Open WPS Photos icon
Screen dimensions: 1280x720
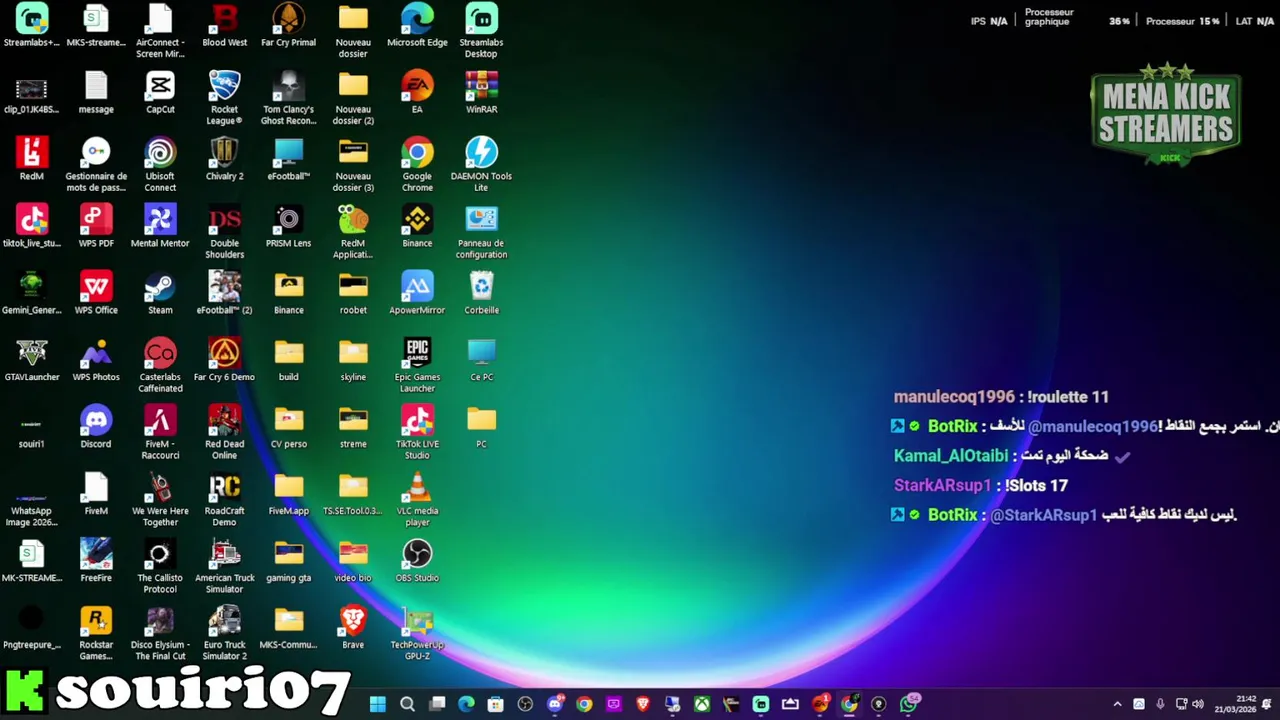[96, 360]
